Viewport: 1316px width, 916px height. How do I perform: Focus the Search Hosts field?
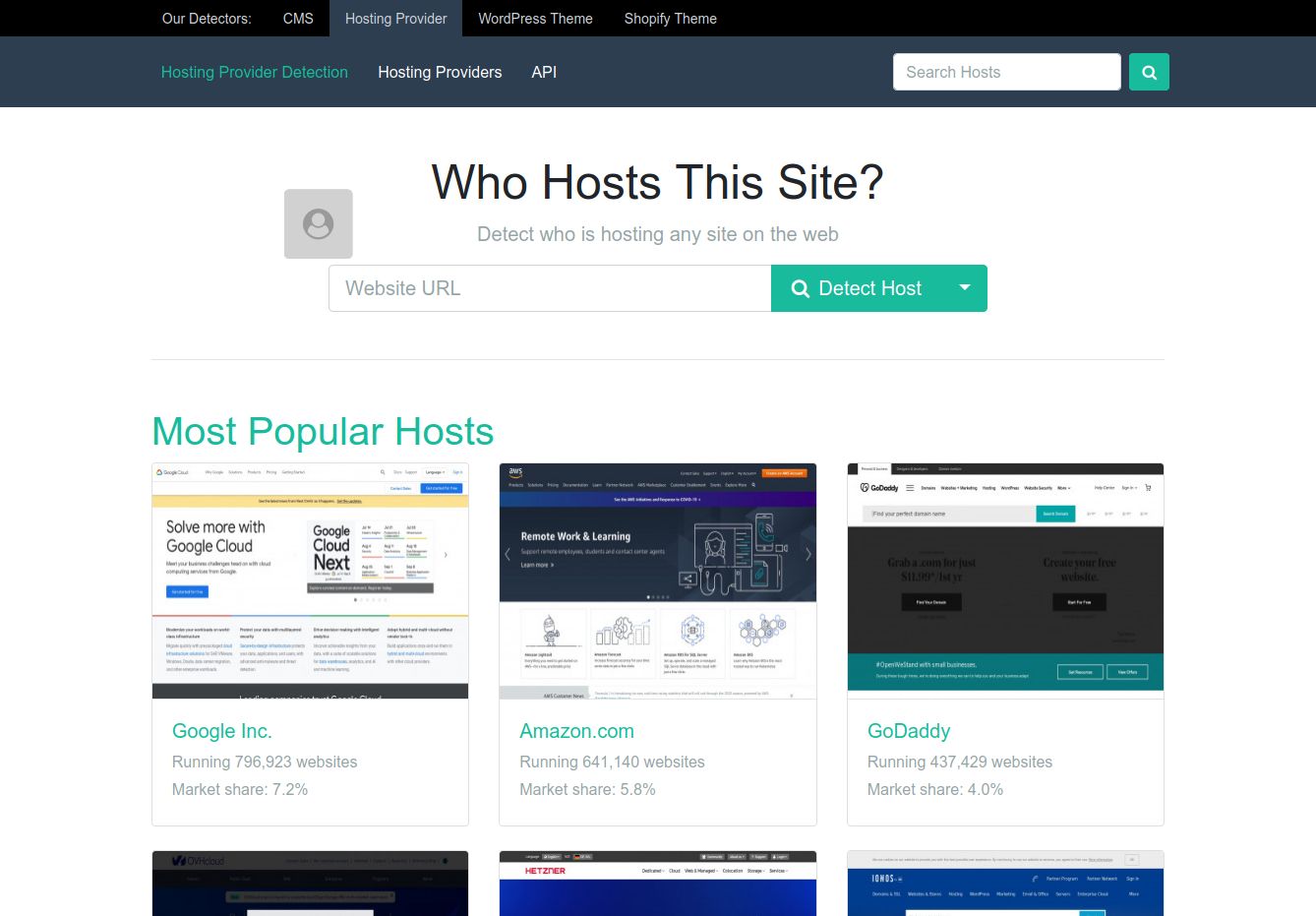click(1007, 72)
